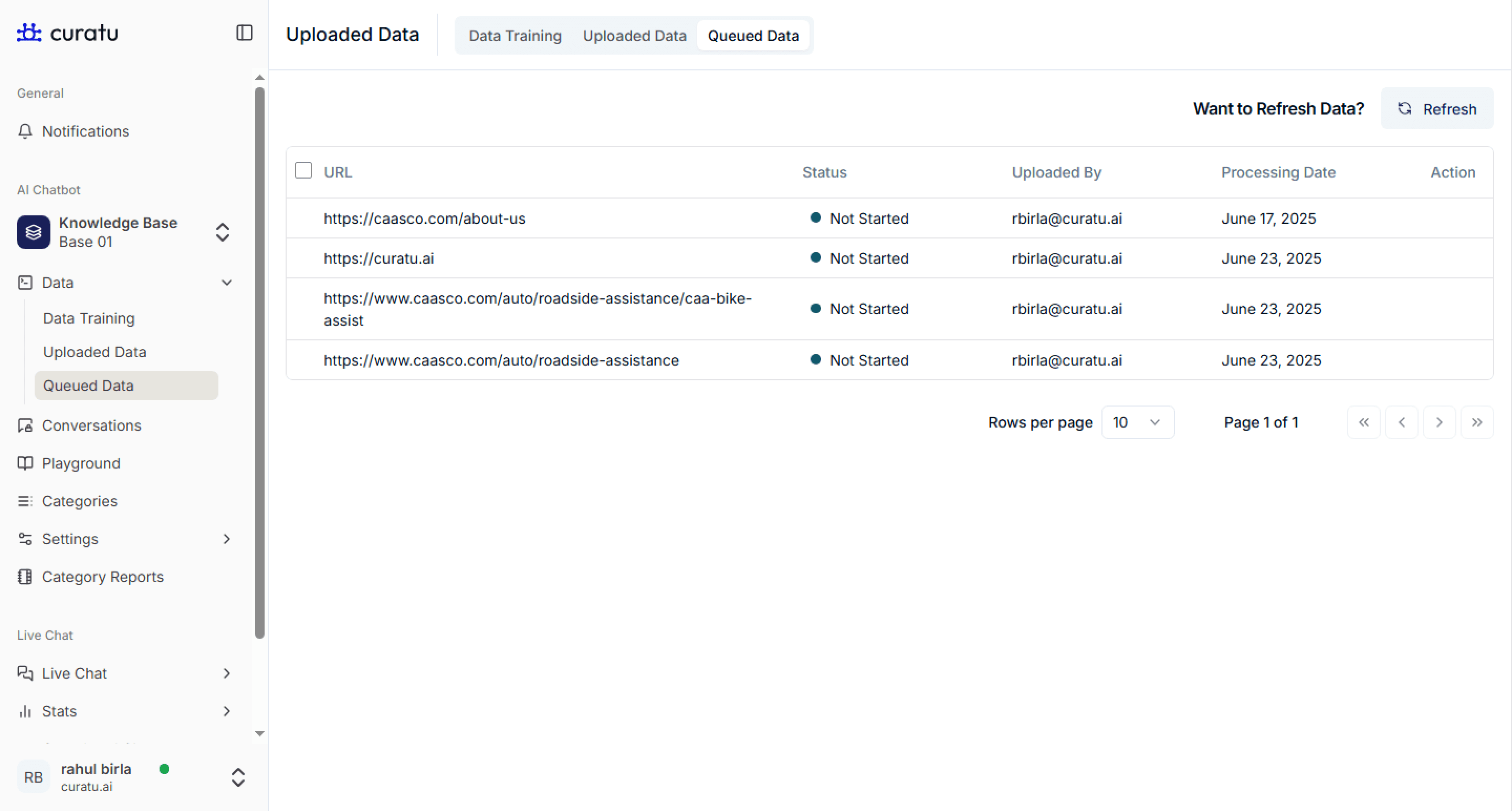Collapse sidebar with panel toggle icon
The height and width of the screenshot is (811, 1512).
pos(244,32)
